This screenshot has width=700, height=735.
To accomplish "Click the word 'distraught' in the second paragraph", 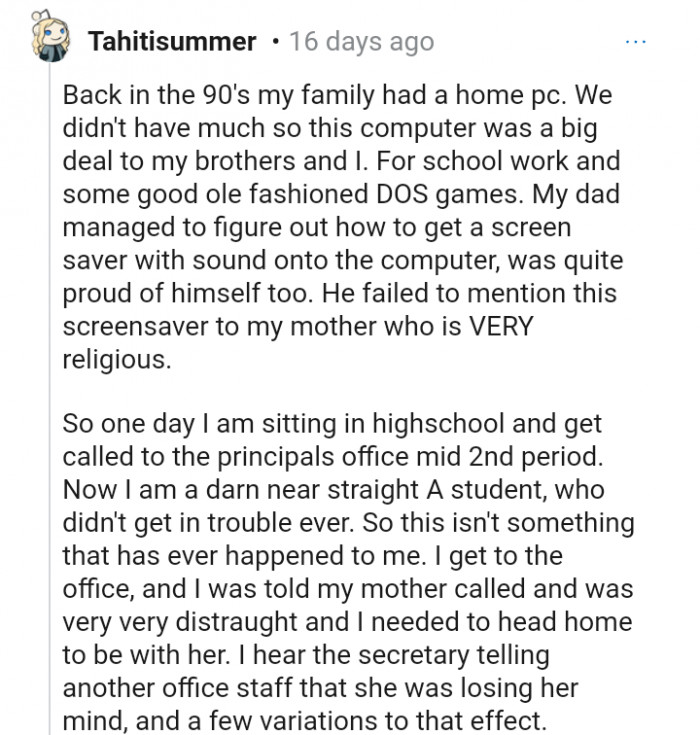I will pyautogui.click(x=236, y=622).
